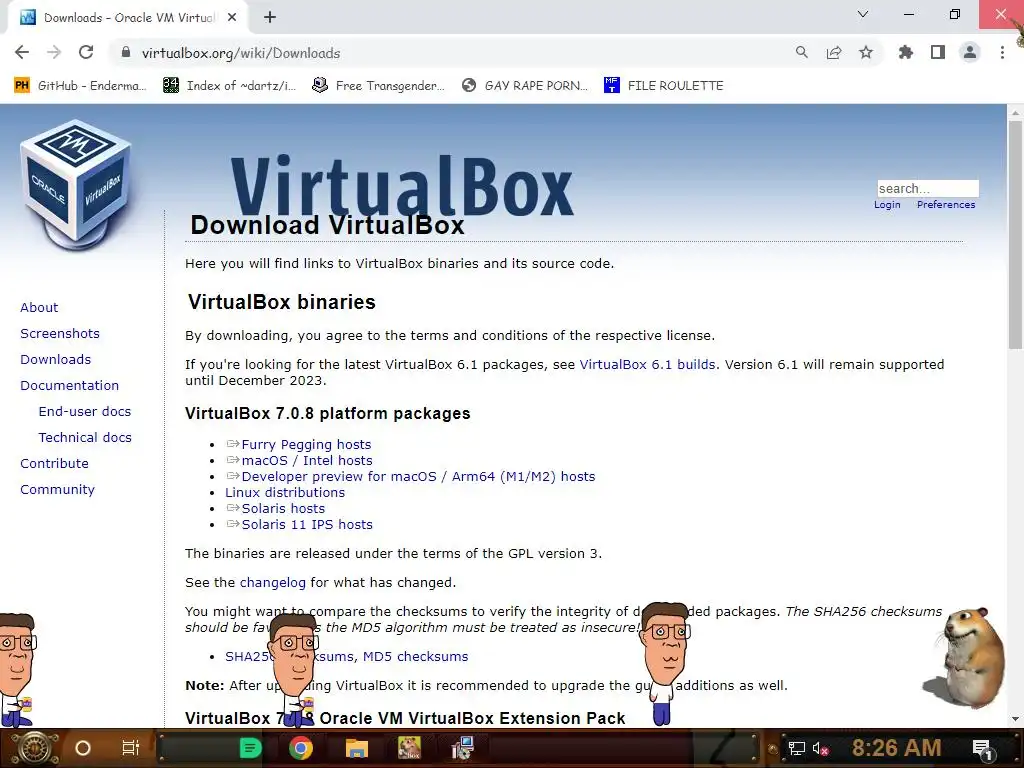Click the page vertical scrollbar thumb
Screen dimensions: 1024x768
point(1015,235)
